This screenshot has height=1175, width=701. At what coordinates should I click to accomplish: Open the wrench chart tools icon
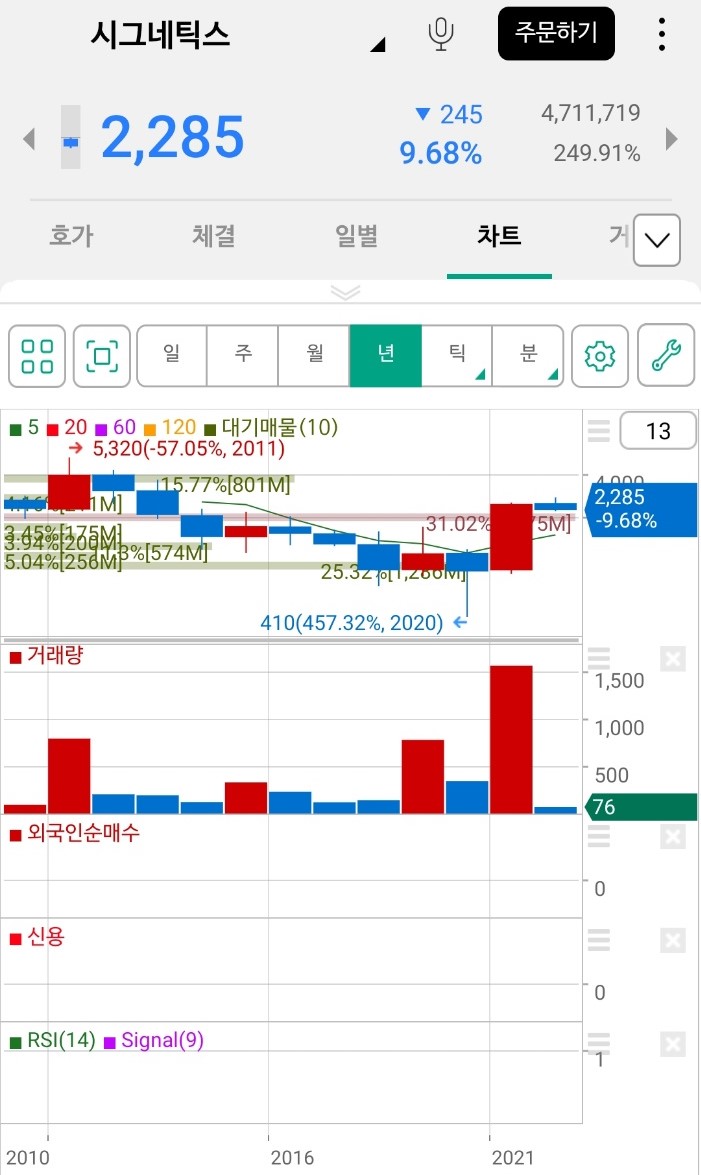pyautogui.click(x=666, y=356)
